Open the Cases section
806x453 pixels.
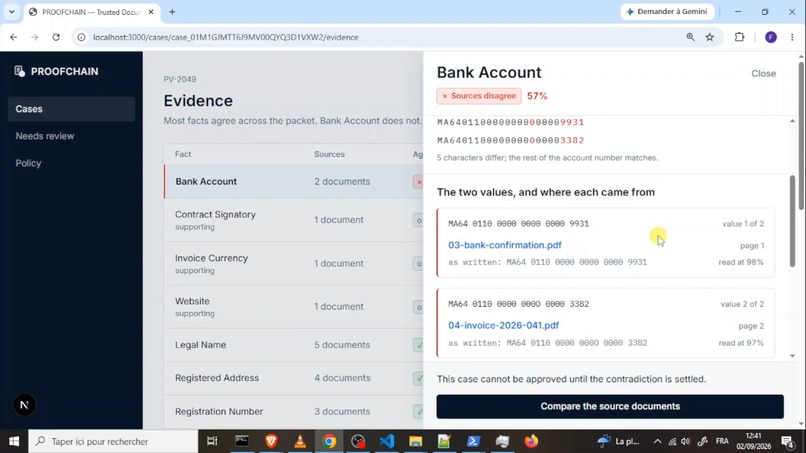click(x=71, y=109)
